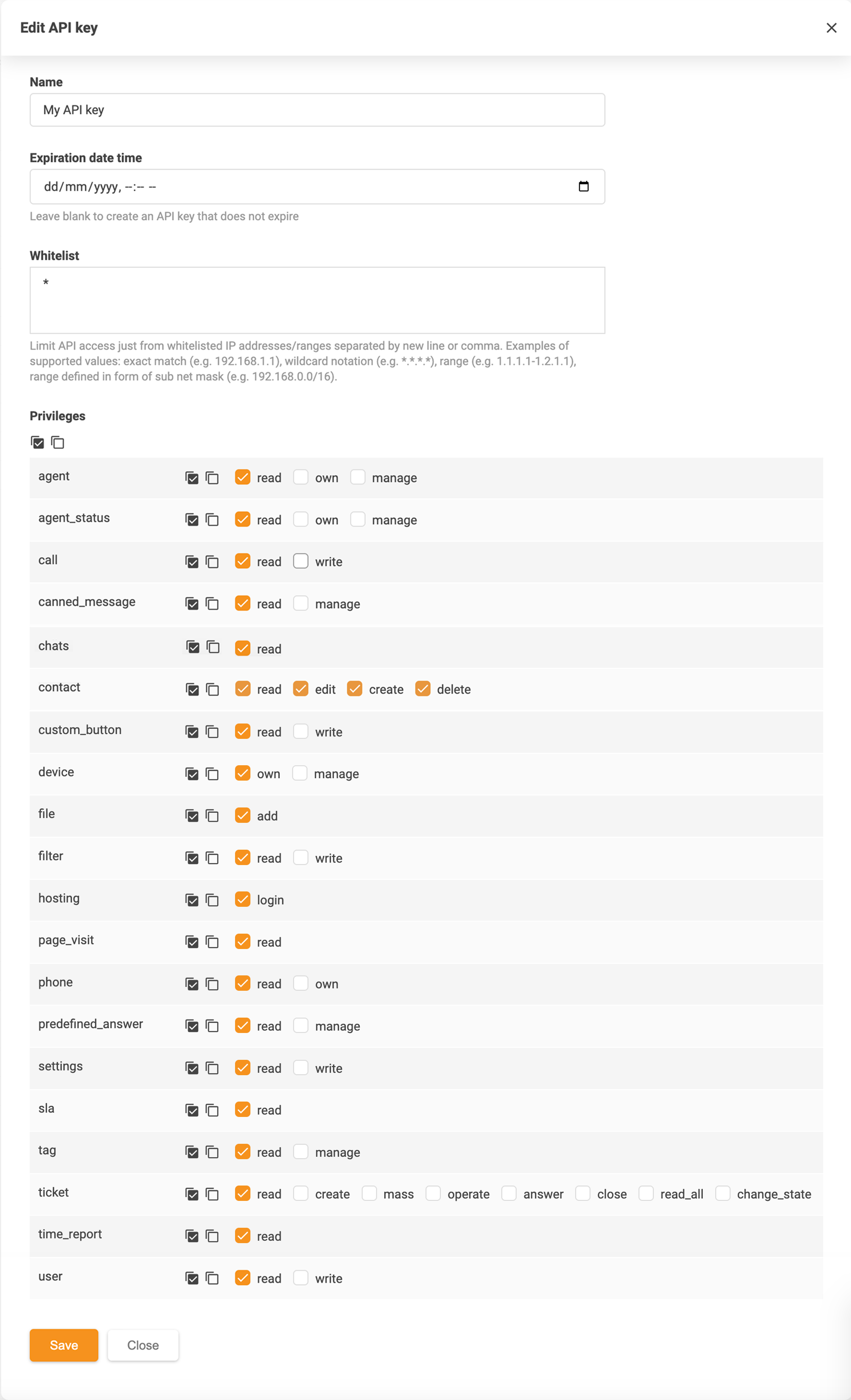Select all privileges icon under Privileges heading
This screenshot has height=1400, width=851.
(37, 442)
